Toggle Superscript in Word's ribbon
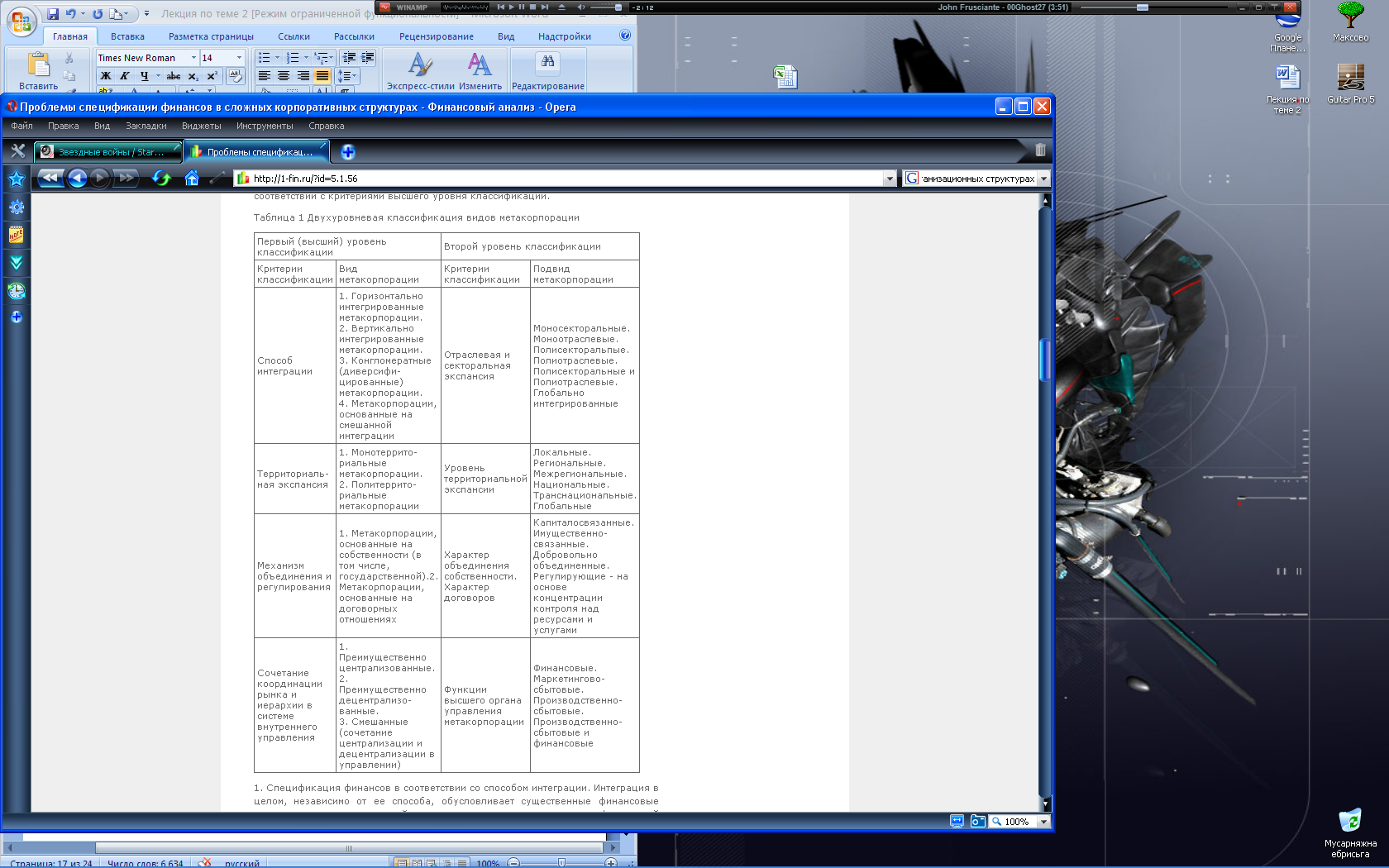 212,75
